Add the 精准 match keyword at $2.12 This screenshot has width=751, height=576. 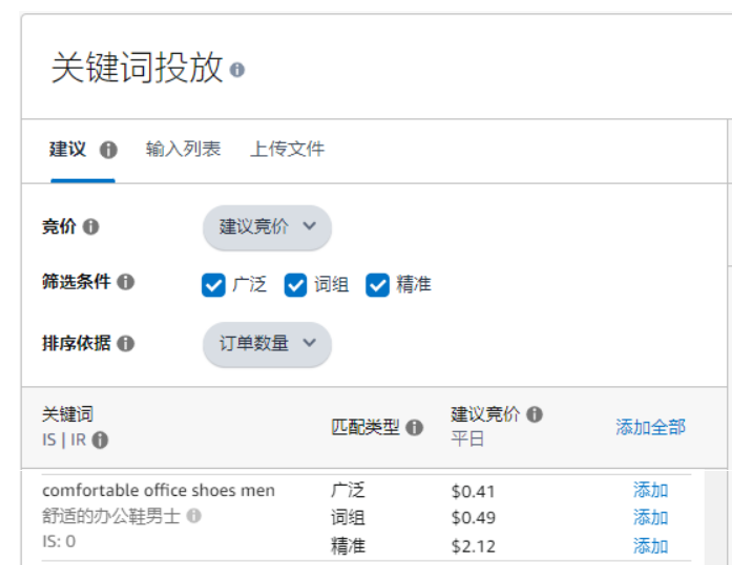pos(650,546)
